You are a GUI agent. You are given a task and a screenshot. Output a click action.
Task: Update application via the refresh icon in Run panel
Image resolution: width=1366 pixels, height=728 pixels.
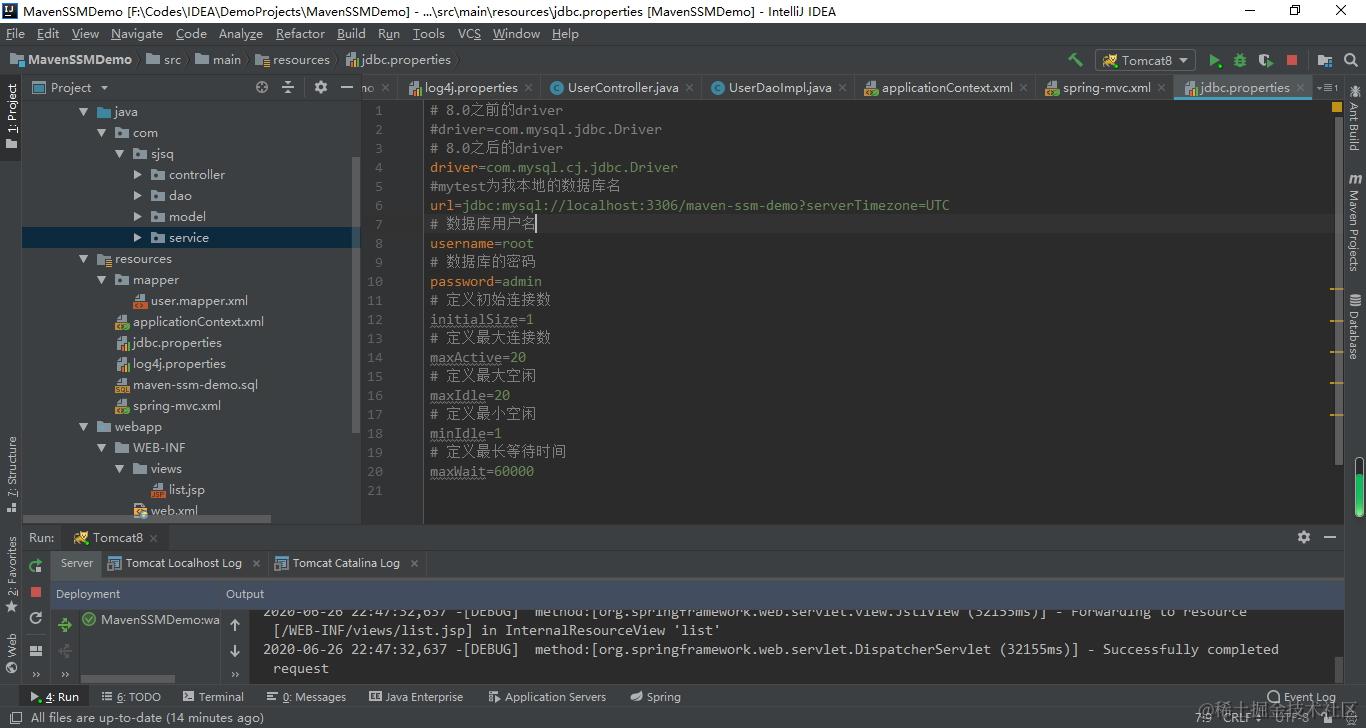(x=36, y=618)
